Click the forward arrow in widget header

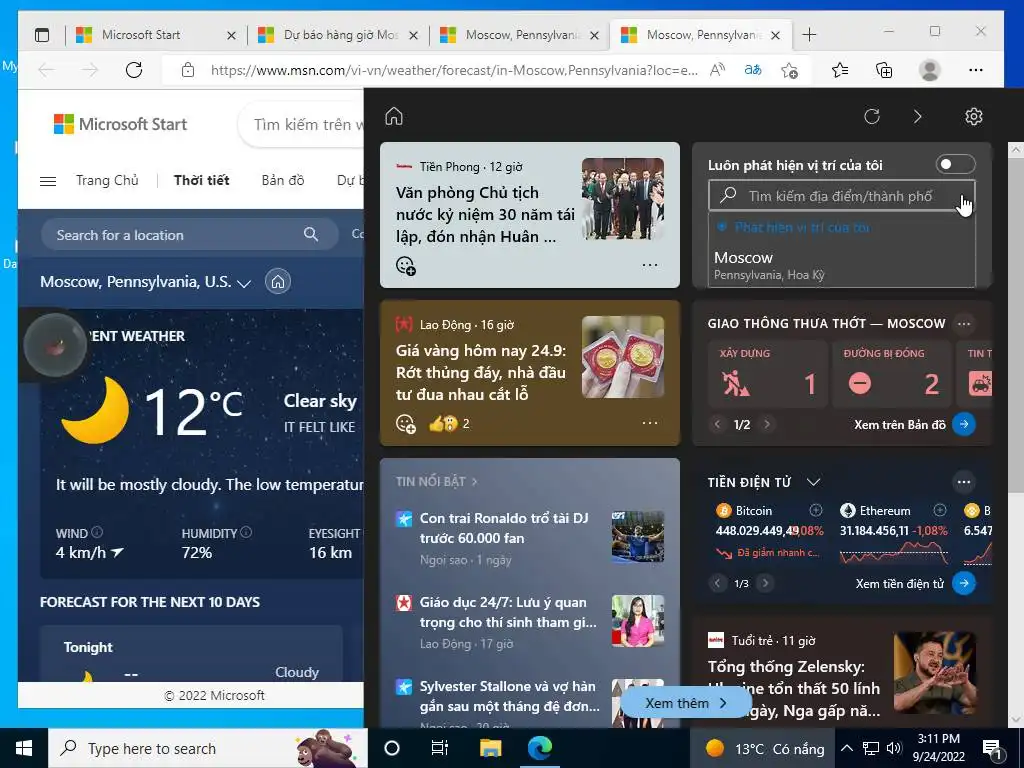918,116
